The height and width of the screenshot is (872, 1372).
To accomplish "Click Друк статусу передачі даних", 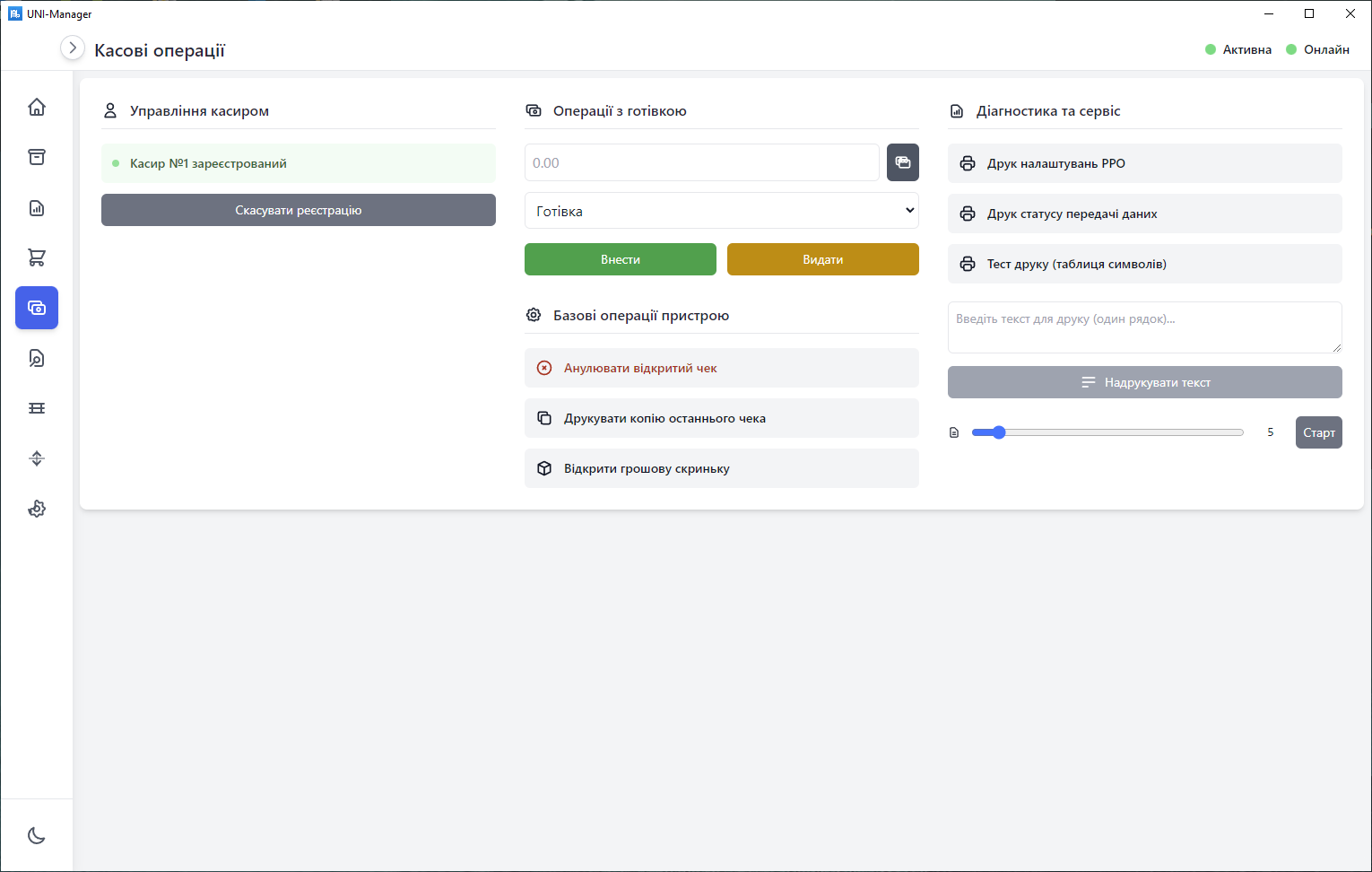I will 1145,214.
